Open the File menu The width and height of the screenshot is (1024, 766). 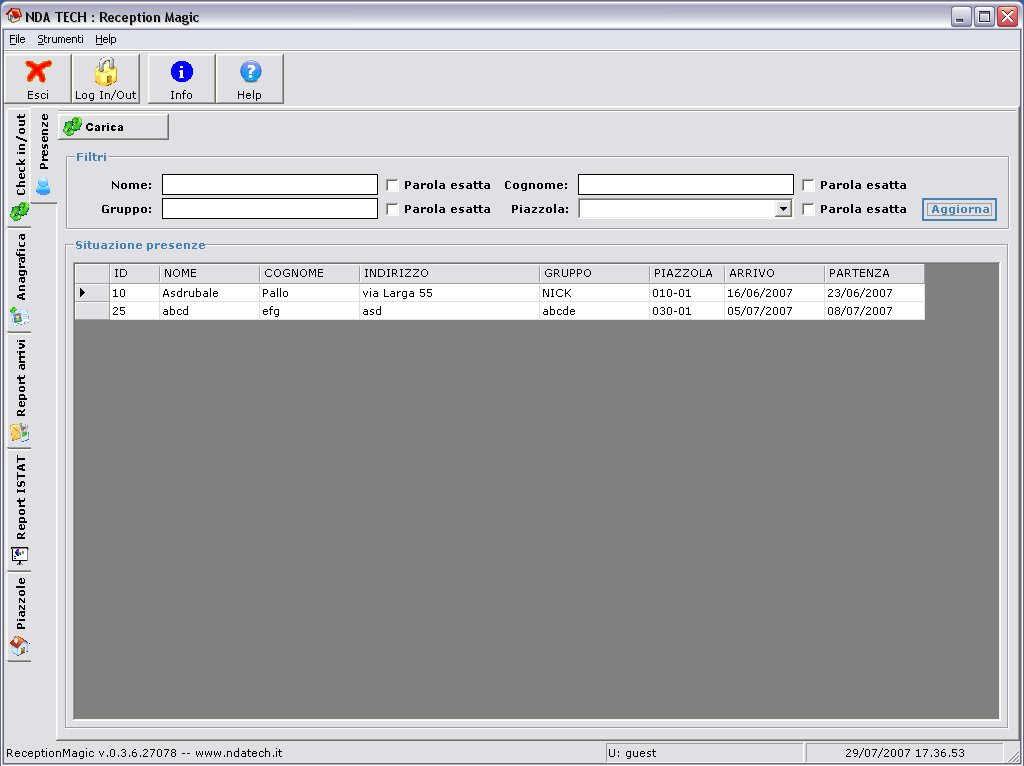click(17, 39)
